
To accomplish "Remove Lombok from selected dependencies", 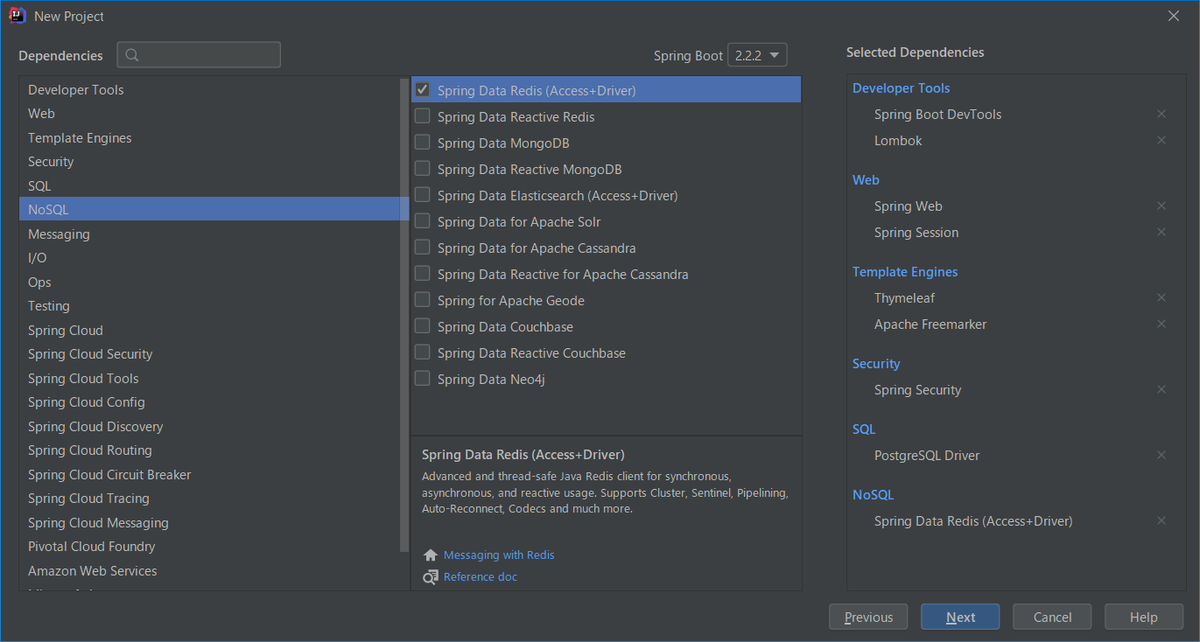I will click(1161, 140).
